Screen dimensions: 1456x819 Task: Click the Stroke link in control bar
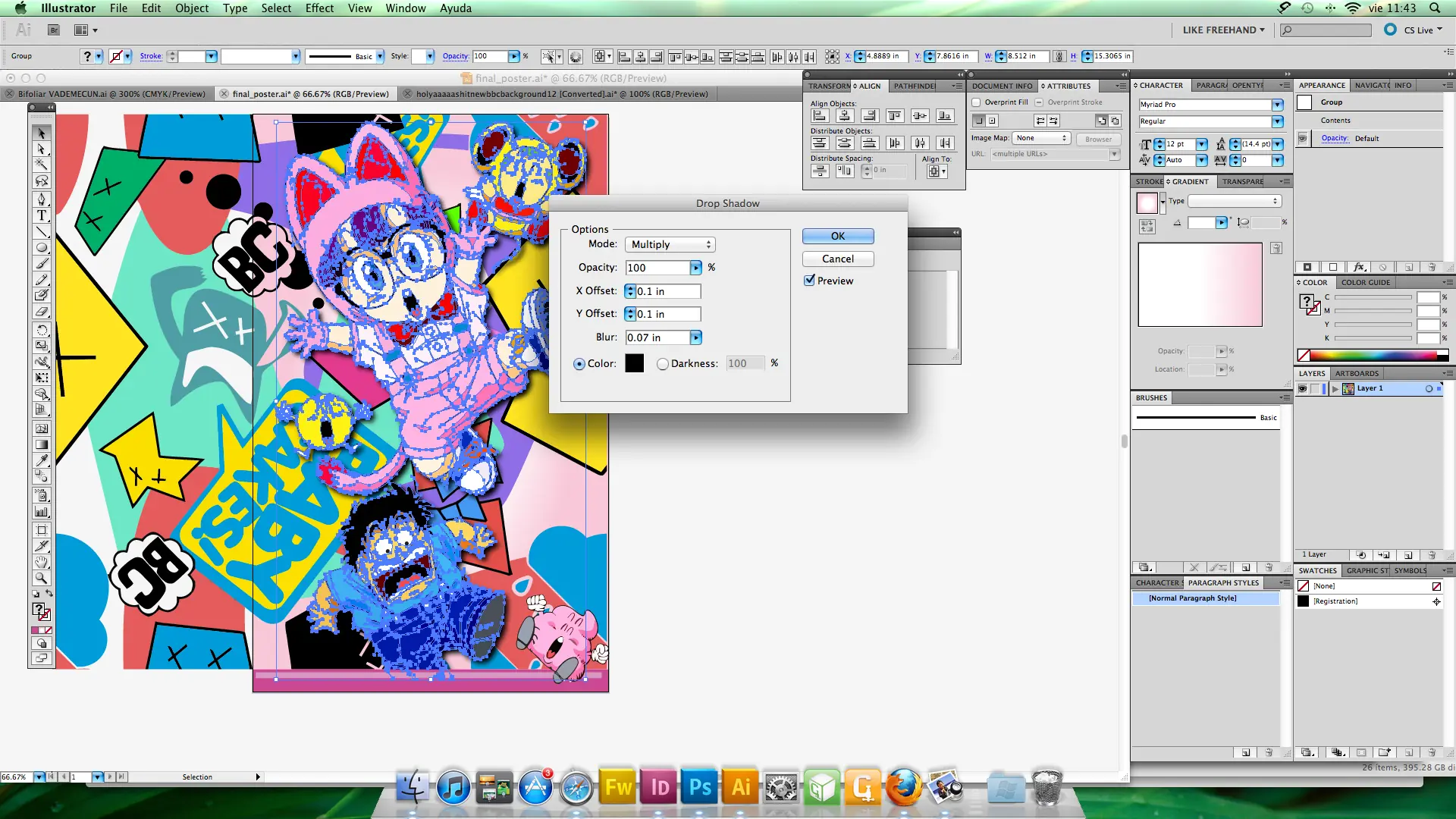pos(151,56)
